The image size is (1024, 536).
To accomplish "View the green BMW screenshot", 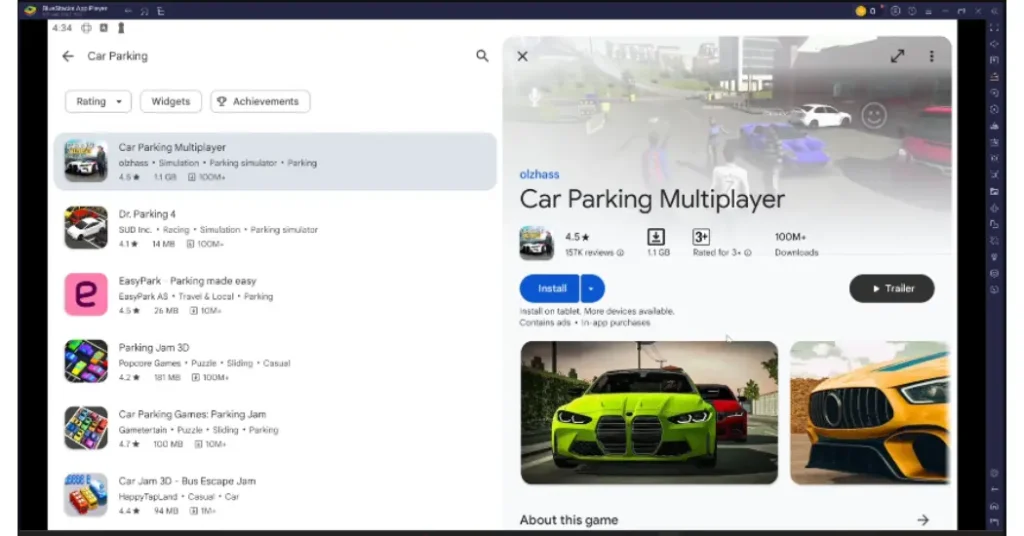I will 649,413.
